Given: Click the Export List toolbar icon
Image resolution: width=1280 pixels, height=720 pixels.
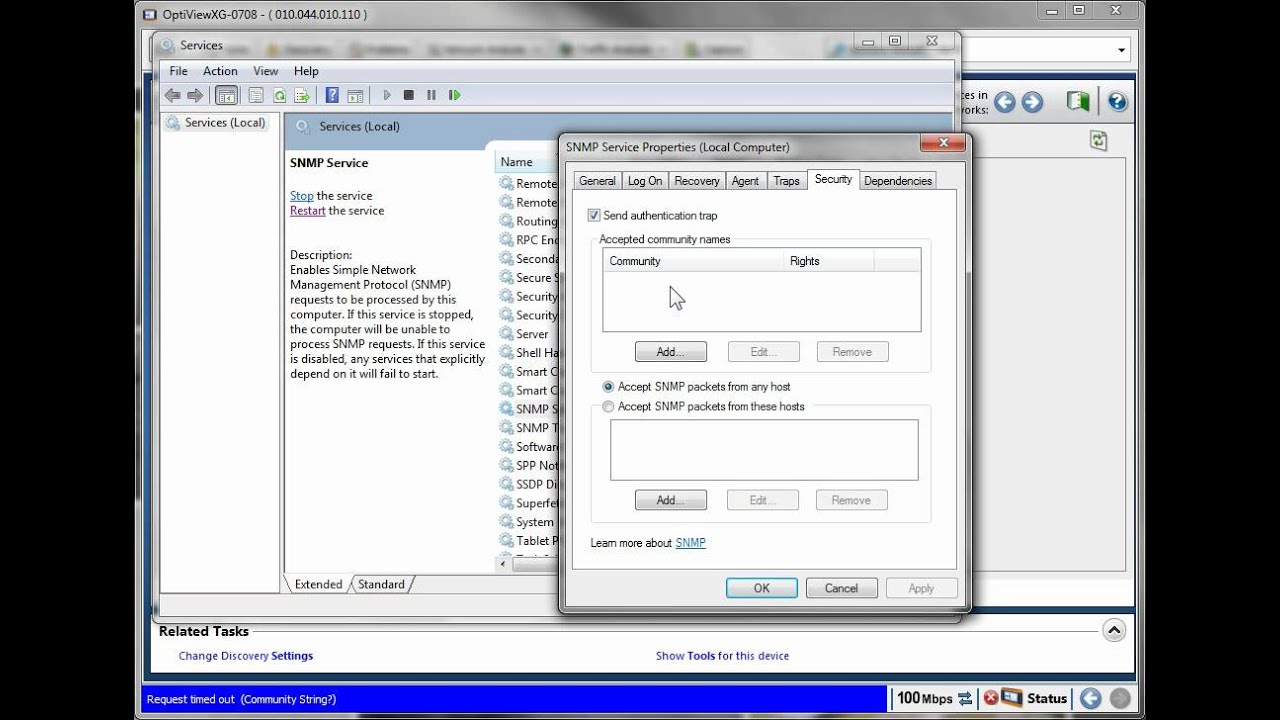Looking at the screenshot, I should point(301,95).
